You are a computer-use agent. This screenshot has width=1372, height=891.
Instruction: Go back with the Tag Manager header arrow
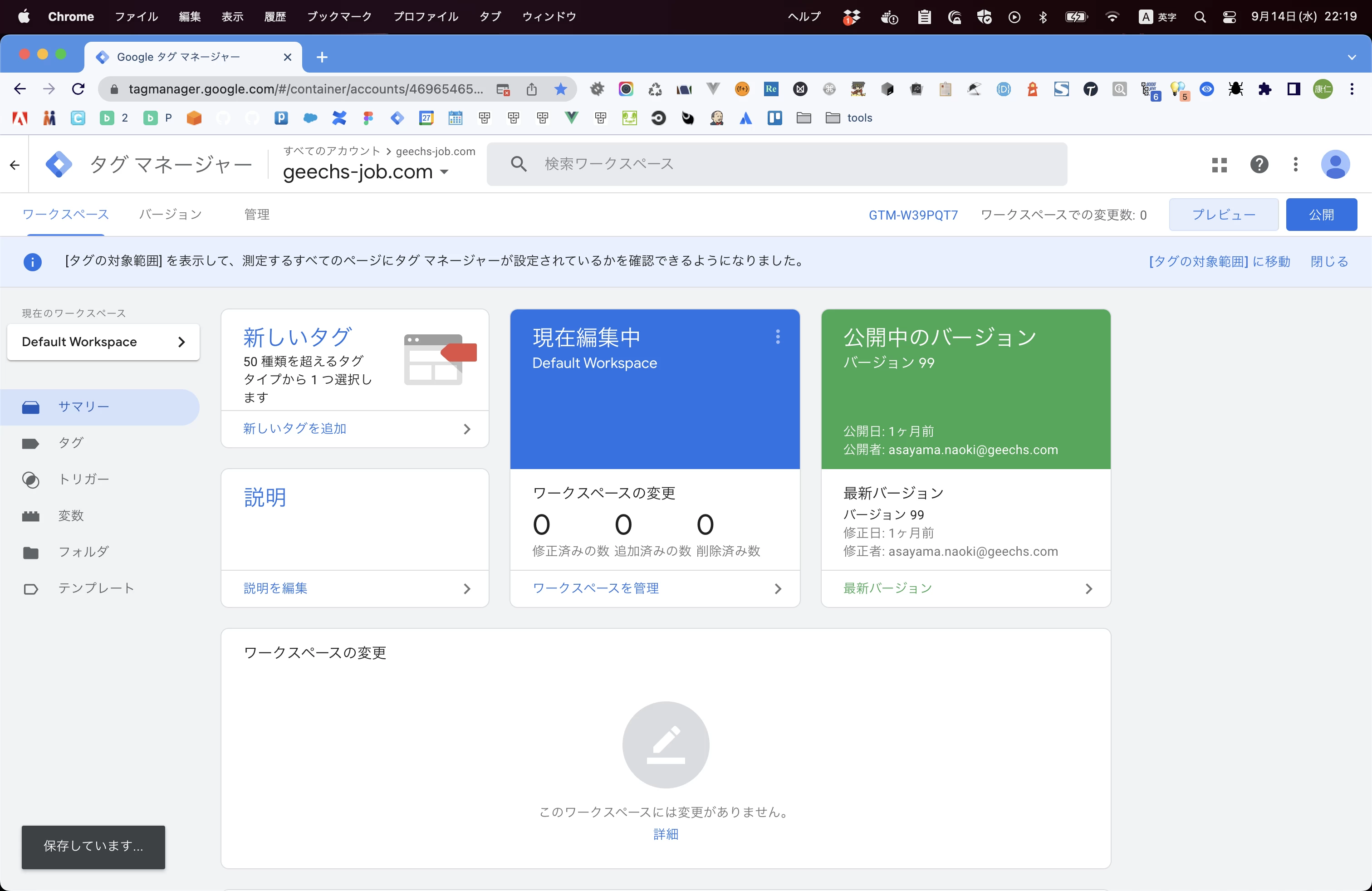(x=15, y=166)
